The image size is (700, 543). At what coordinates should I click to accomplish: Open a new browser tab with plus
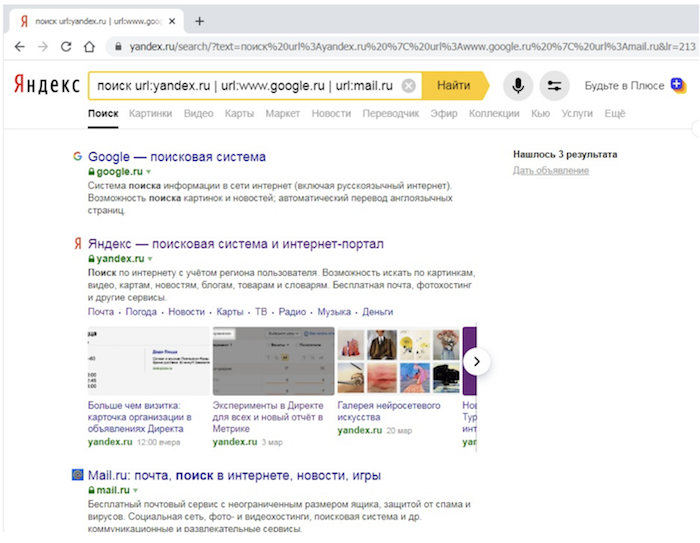[200, 21]
